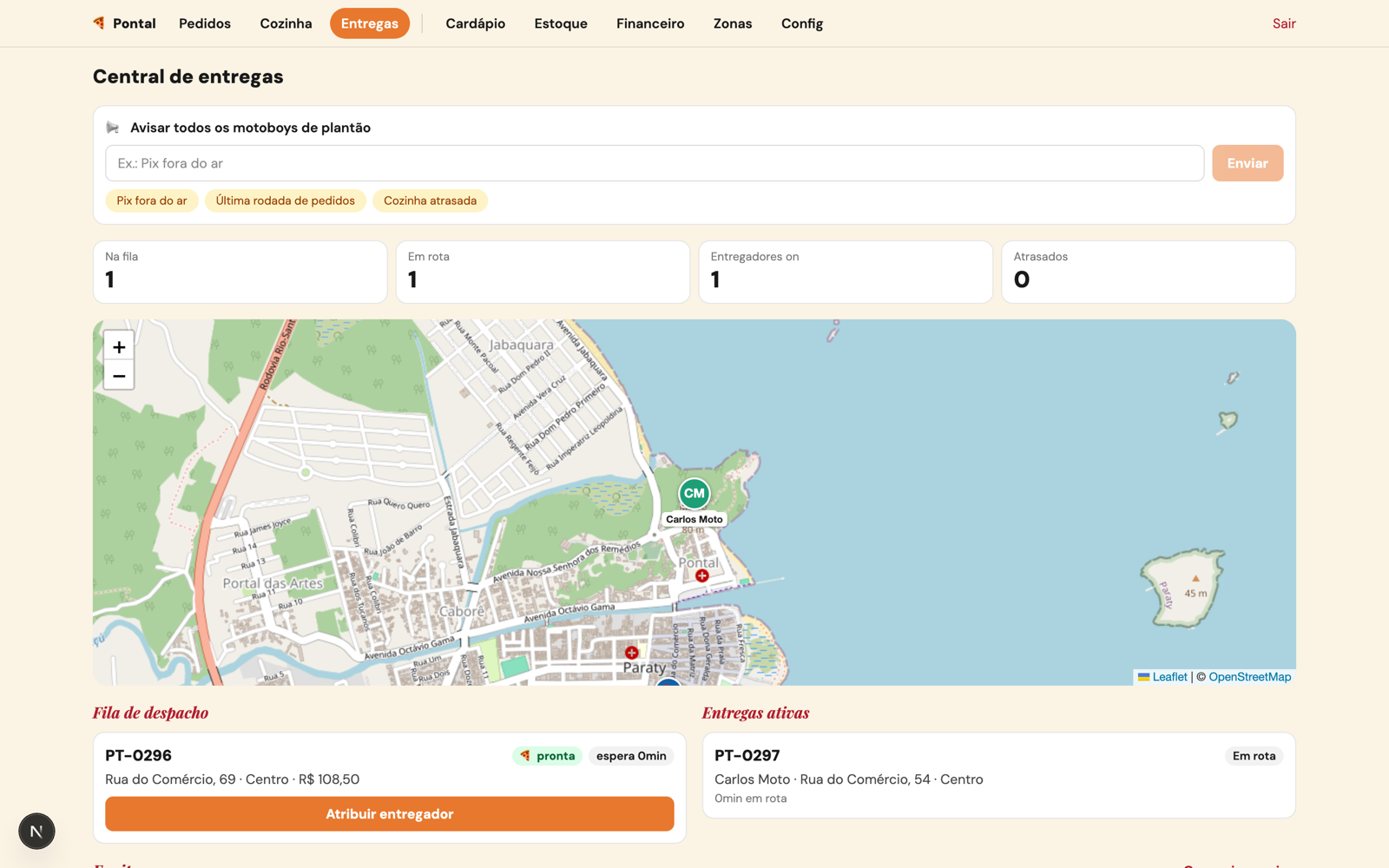Select the CM courier marker on map

[x=694, y=493]
